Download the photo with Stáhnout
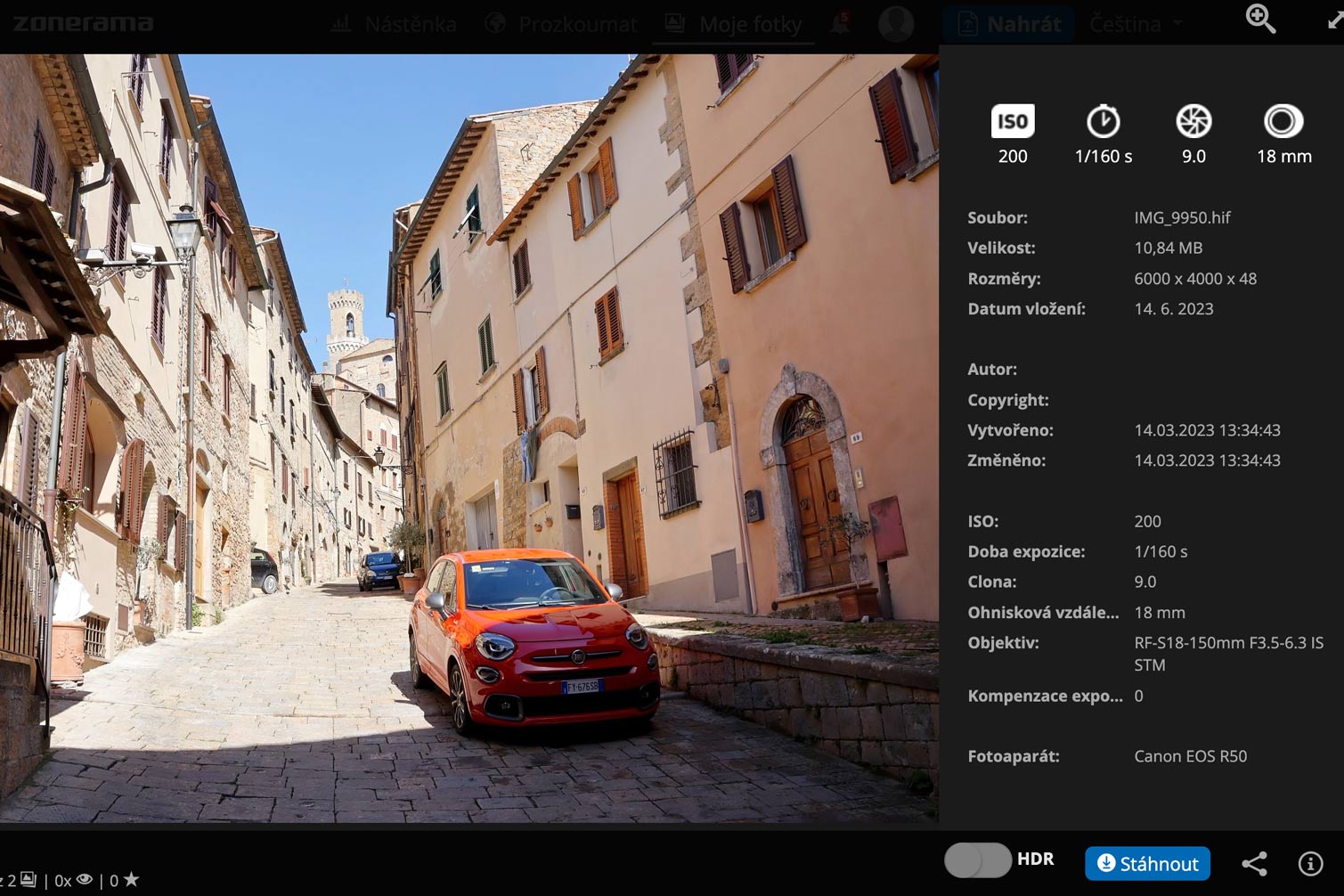Screen dimensions: 1344x896 [1147, 863]
